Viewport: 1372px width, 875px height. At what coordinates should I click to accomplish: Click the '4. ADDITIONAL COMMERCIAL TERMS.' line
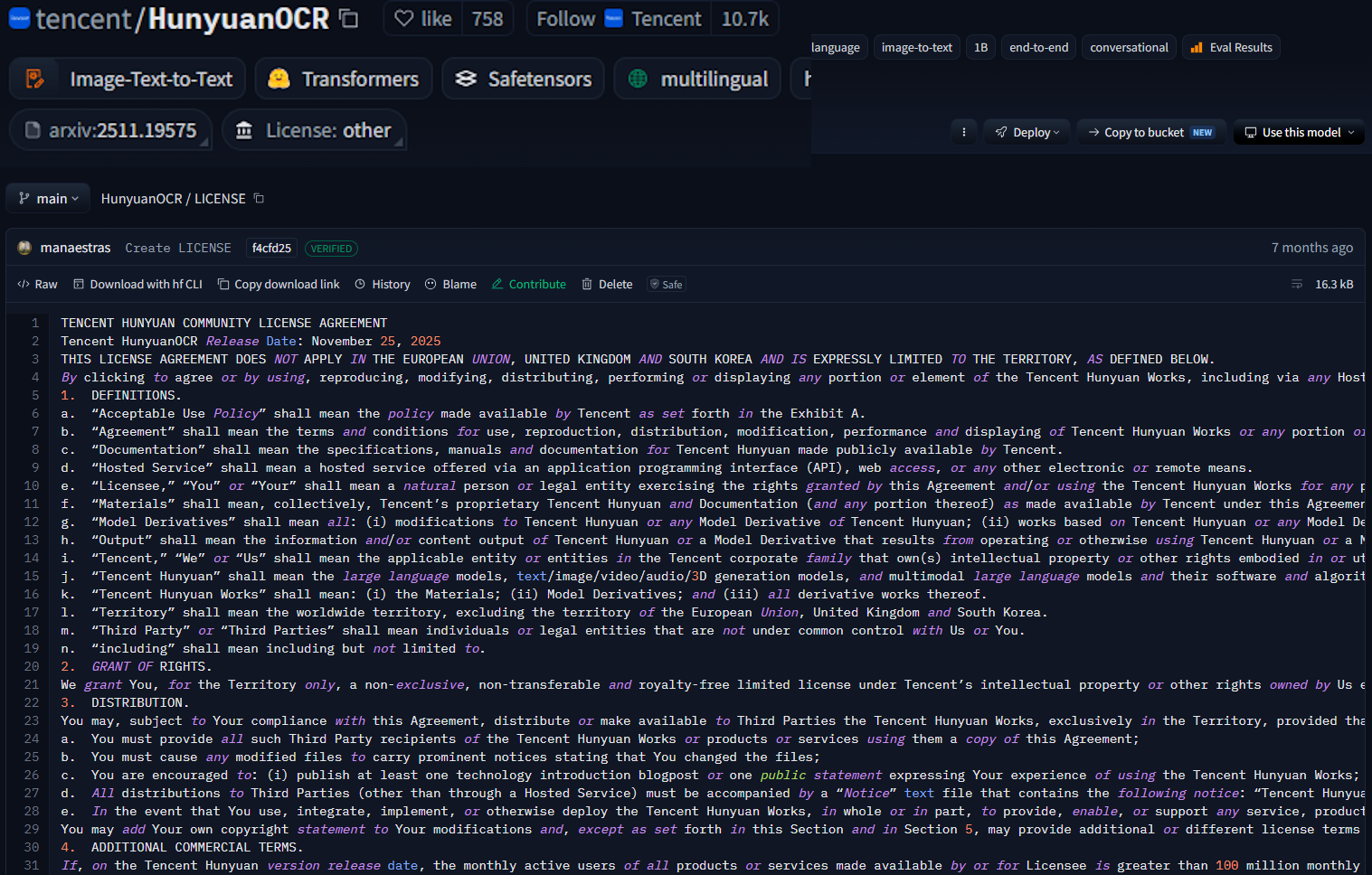click(x=183, y=847)
